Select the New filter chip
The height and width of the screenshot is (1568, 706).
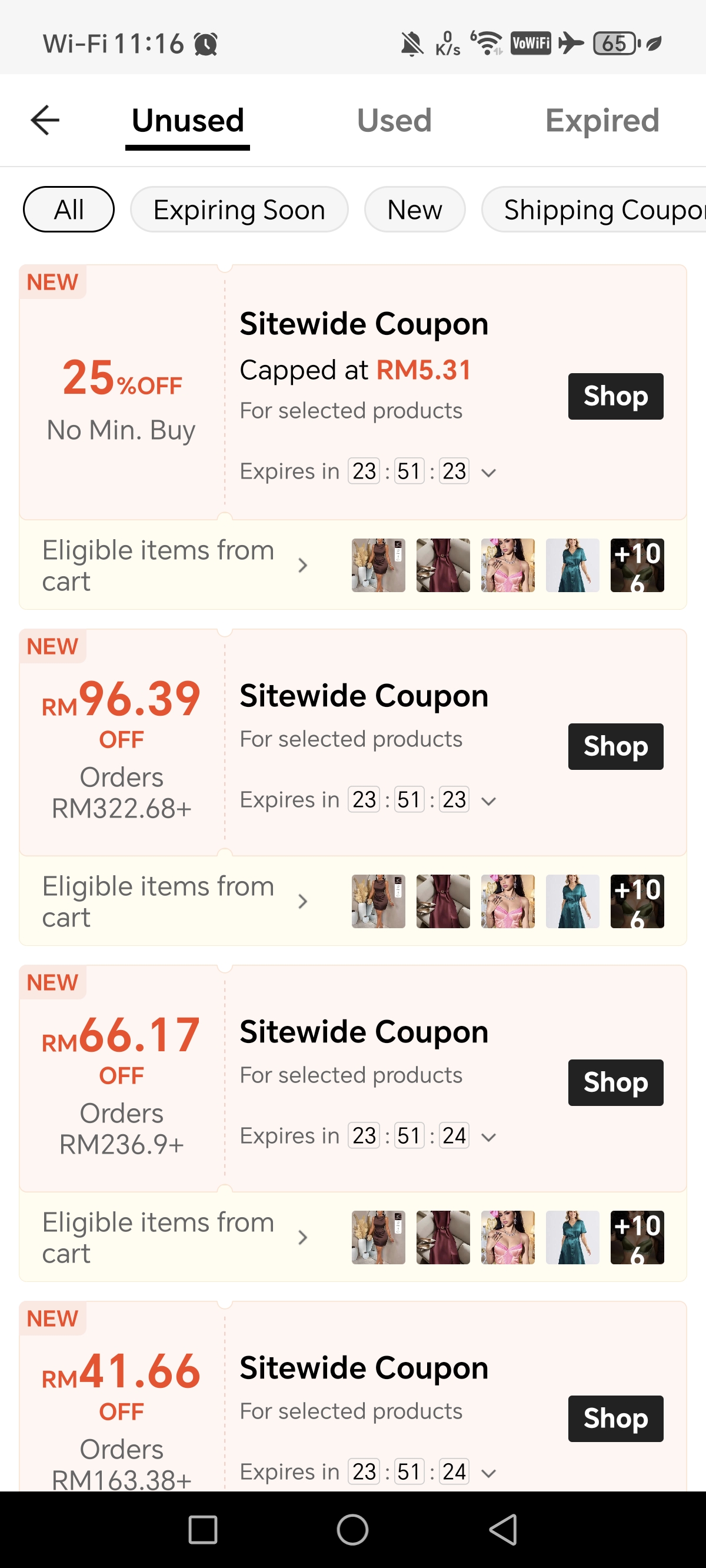[x=414, y=210]
